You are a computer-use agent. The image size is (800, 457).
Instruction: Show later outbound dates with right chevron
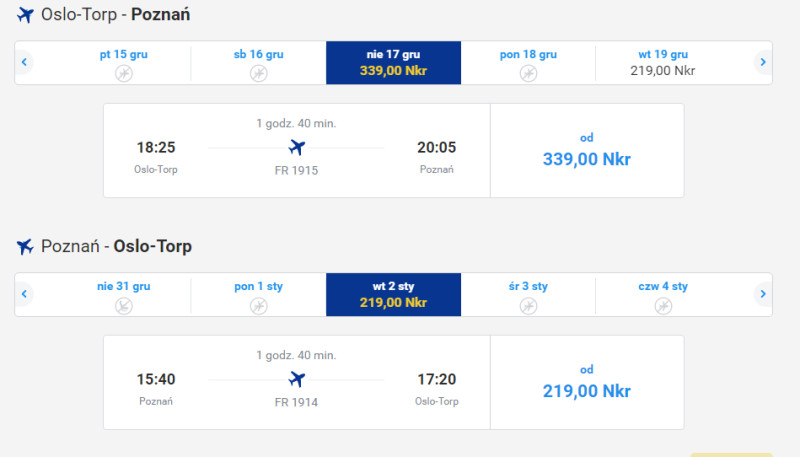click(763, 62)
